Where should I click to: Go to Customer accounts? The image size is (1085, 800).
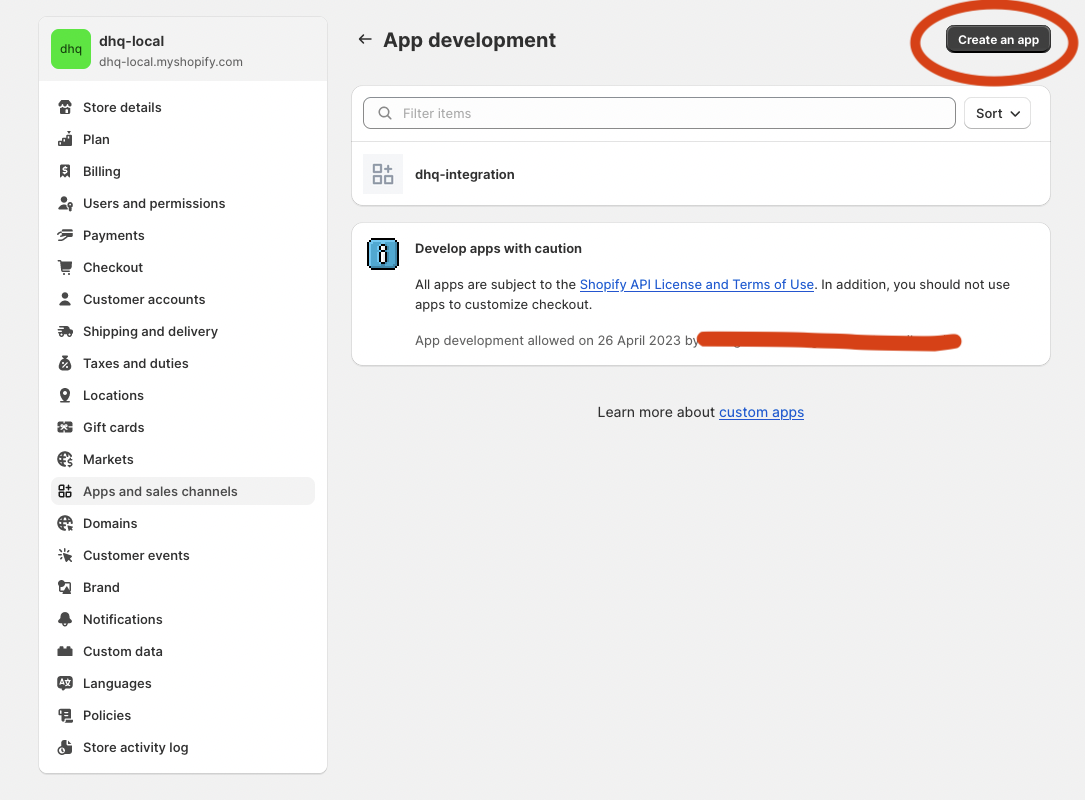(x=183, y=299)
